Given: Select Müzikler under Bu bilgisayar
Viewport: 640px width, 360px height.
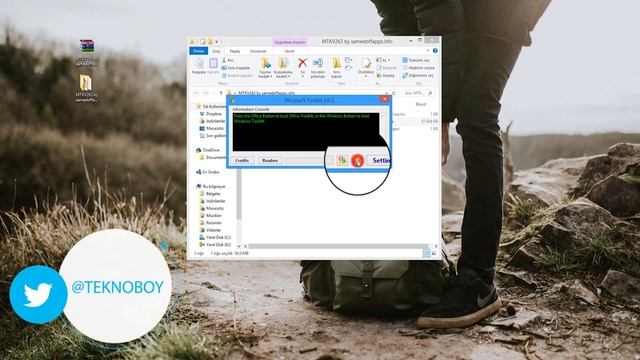Looking at the screenshot, I should click(x=211, y=215).
